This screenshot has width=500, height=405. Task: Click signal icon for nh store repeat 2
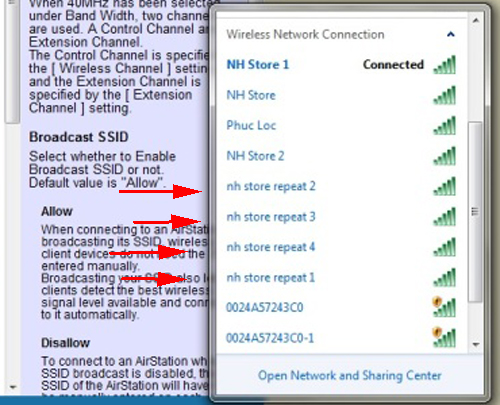pyautogui.click(x=445, y=186)
